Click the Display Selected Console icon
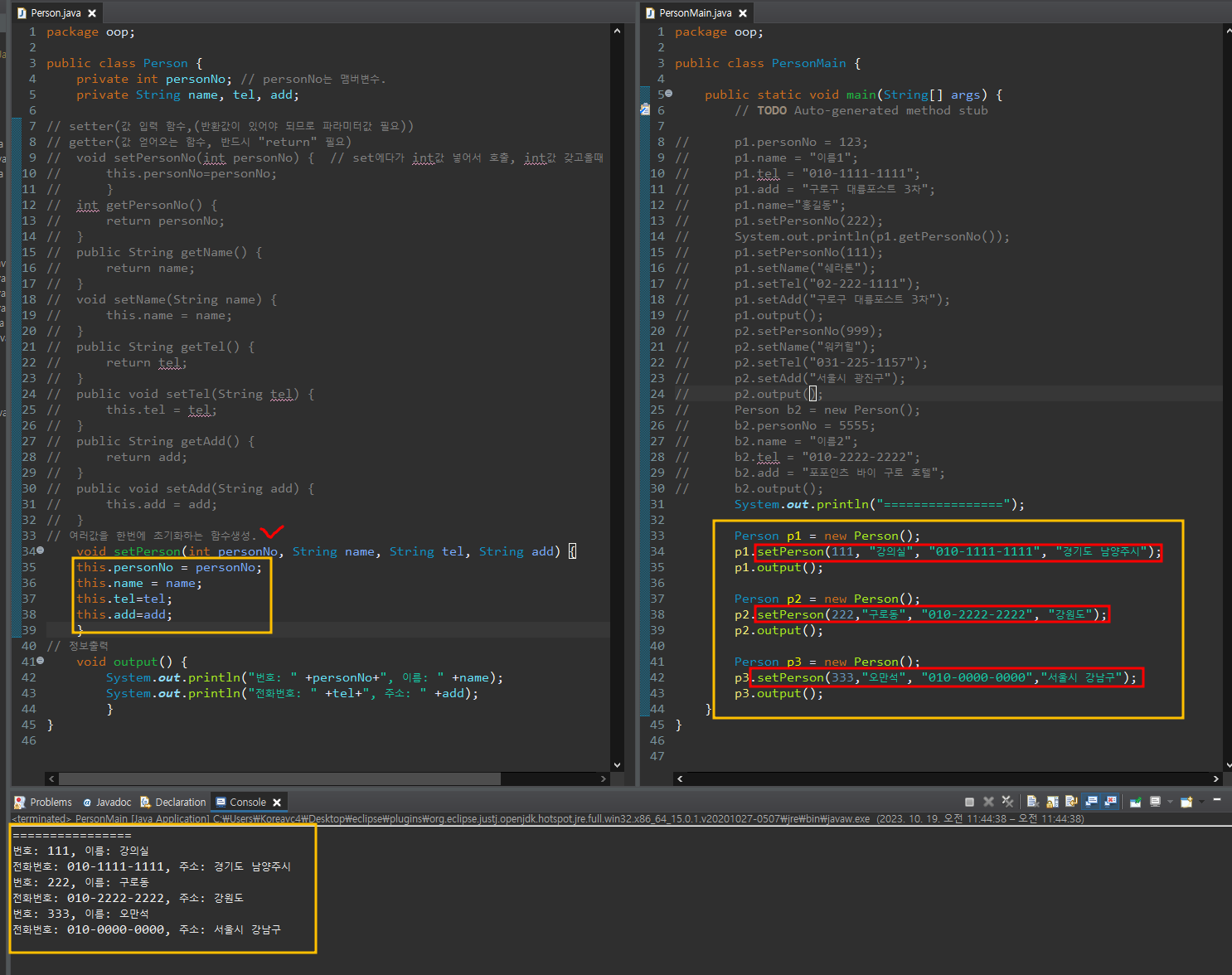1232x975 pixels. click(1155, 802)
